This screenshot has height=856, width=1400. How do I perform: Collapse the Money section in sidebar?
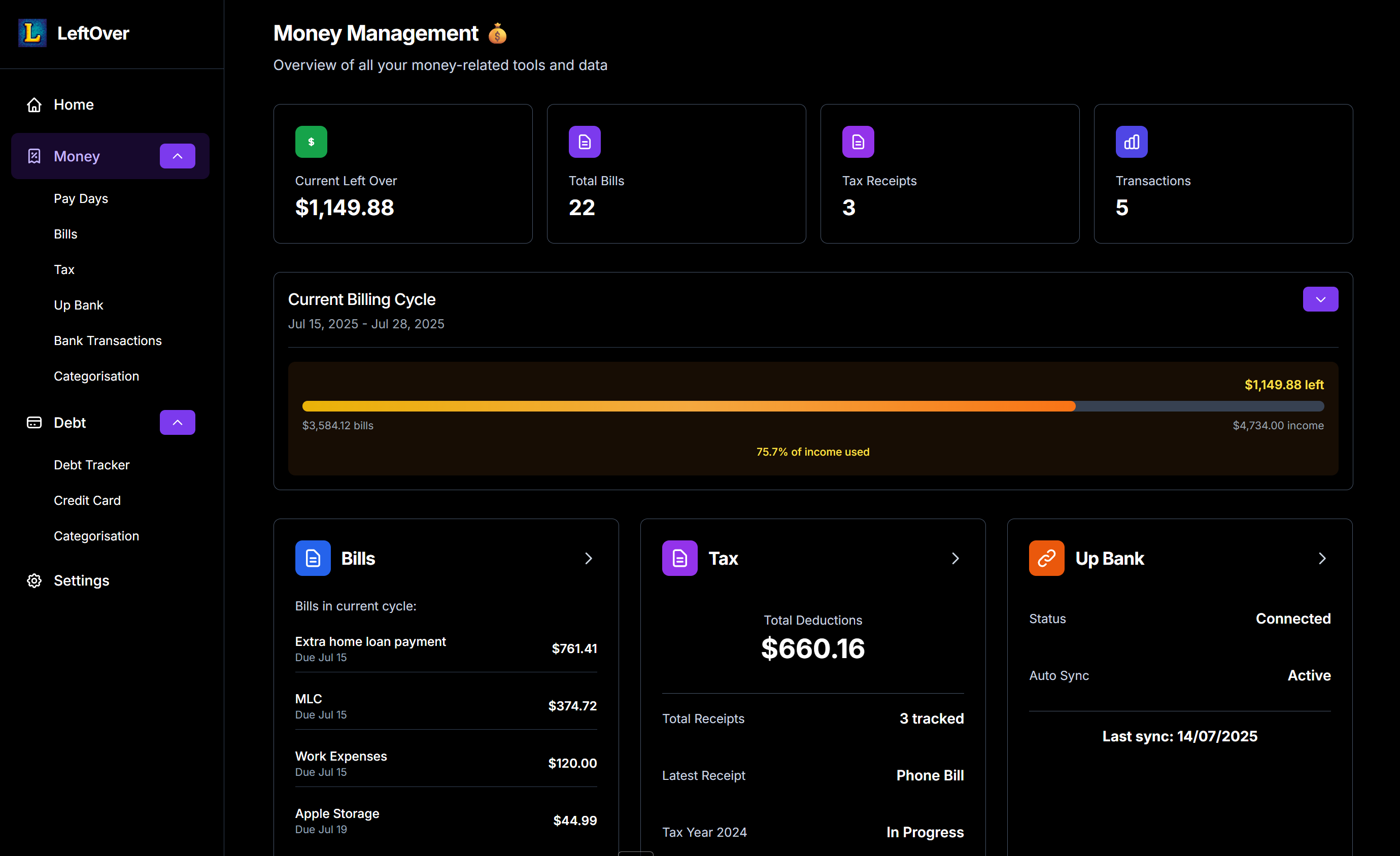point(177,156)
